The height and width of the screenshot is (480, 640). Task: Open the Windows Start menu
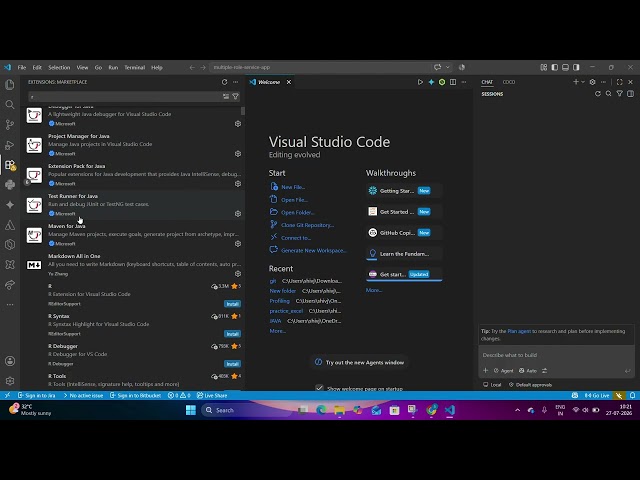click(x=191, y=410)
